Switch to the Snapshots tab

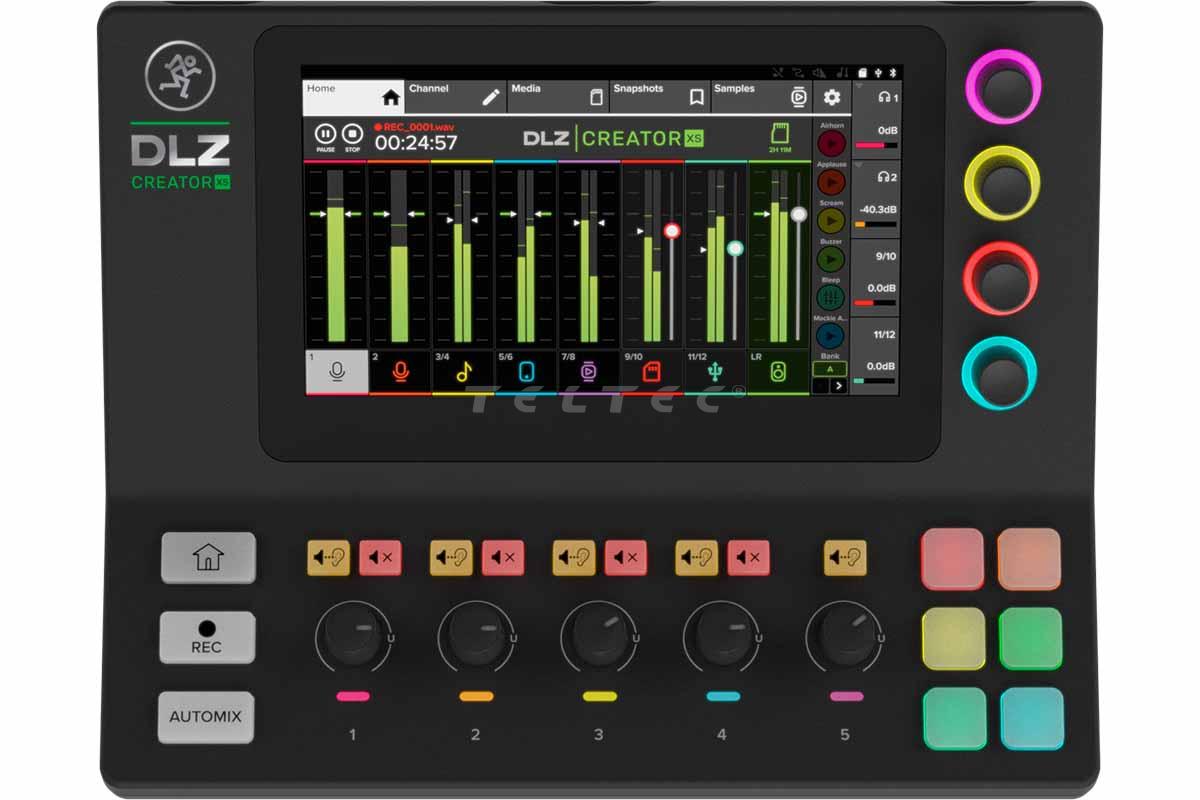(x=660, y=96)
